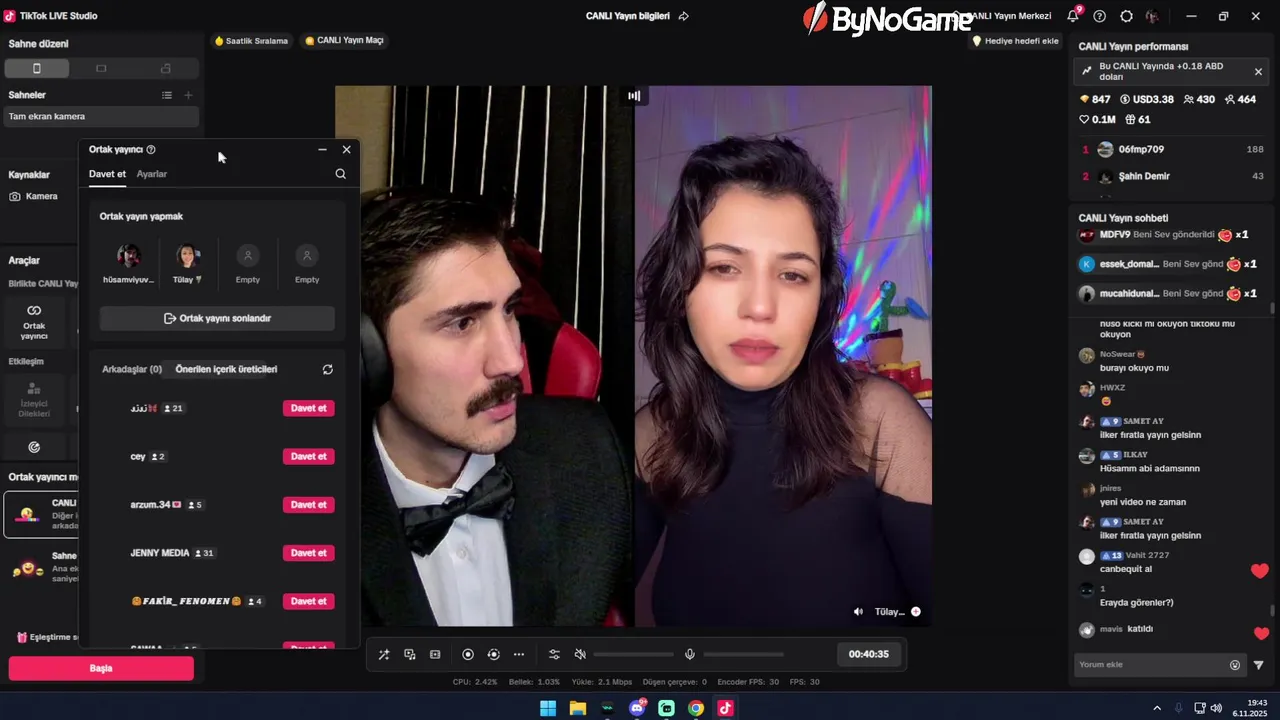This screenshot has width=1280, height=720.
Task: Select the landscape scene layout
Action: (x=101, y=68)
